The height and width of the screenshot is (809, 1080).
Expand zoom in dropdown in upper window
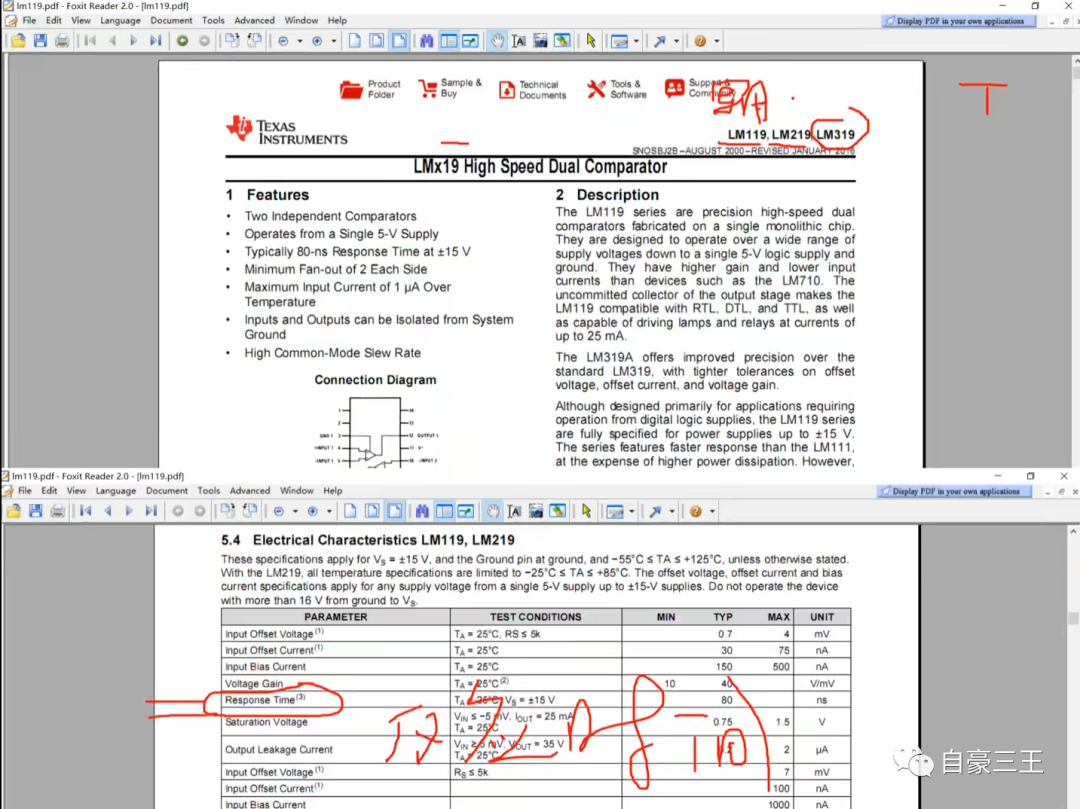coord(333,41)
